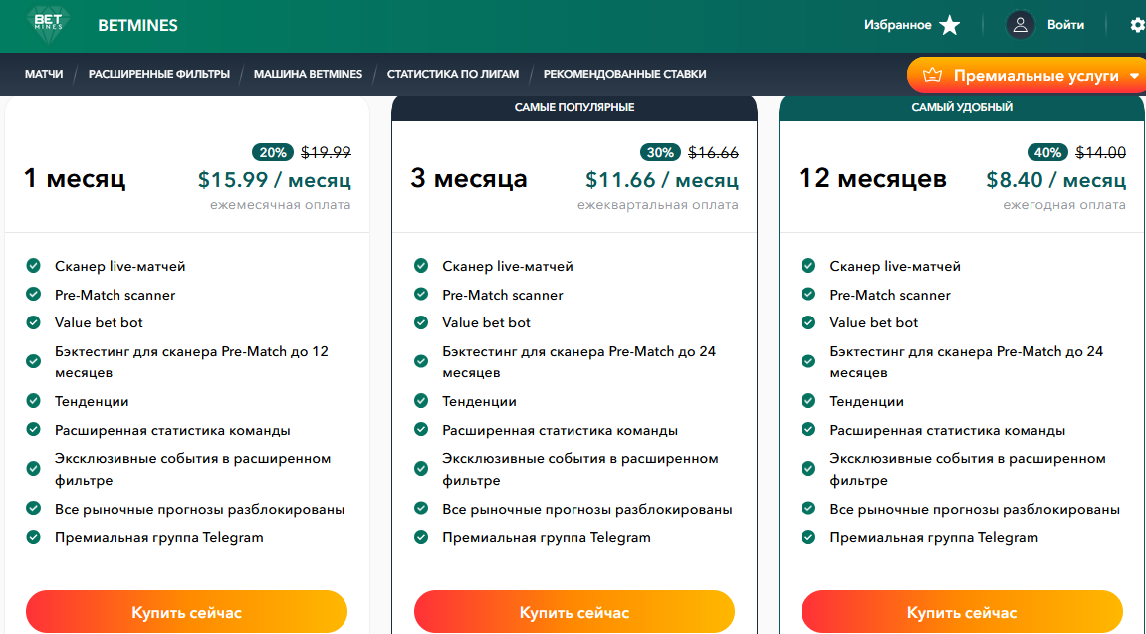Click the crossed-out $14.00 price

pos(1101,152)
